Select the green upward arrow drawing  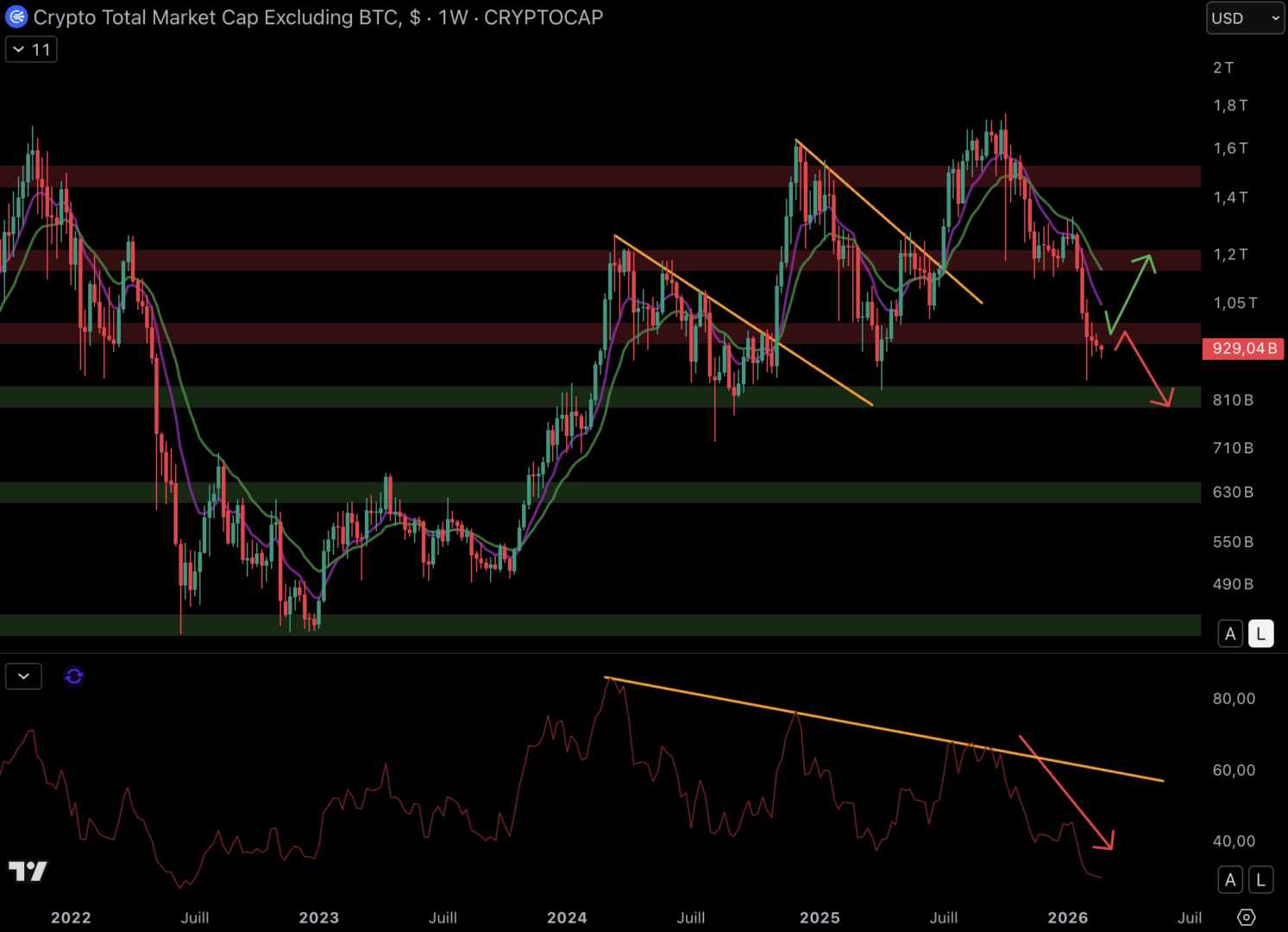[1132, 293]
